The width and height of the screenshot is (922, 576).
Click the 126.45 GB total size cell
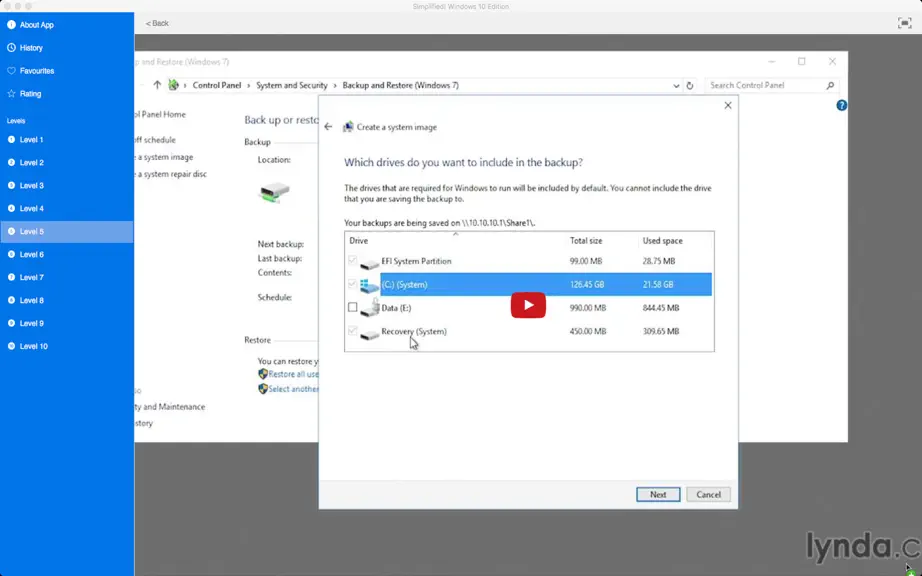pos(588,284)
